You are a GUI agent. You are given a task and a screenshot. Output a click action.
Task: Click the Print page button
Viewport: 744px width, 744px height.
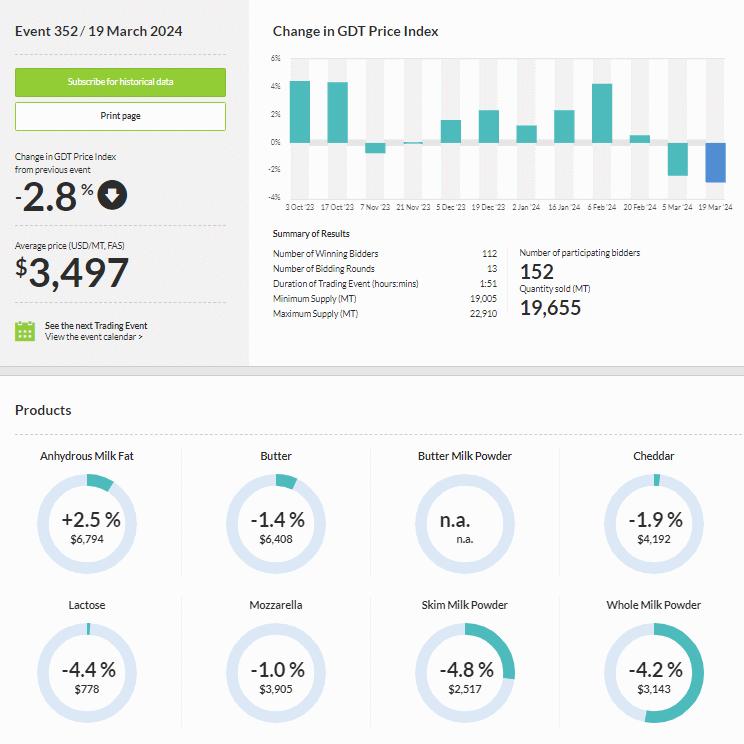pos(121,116)
